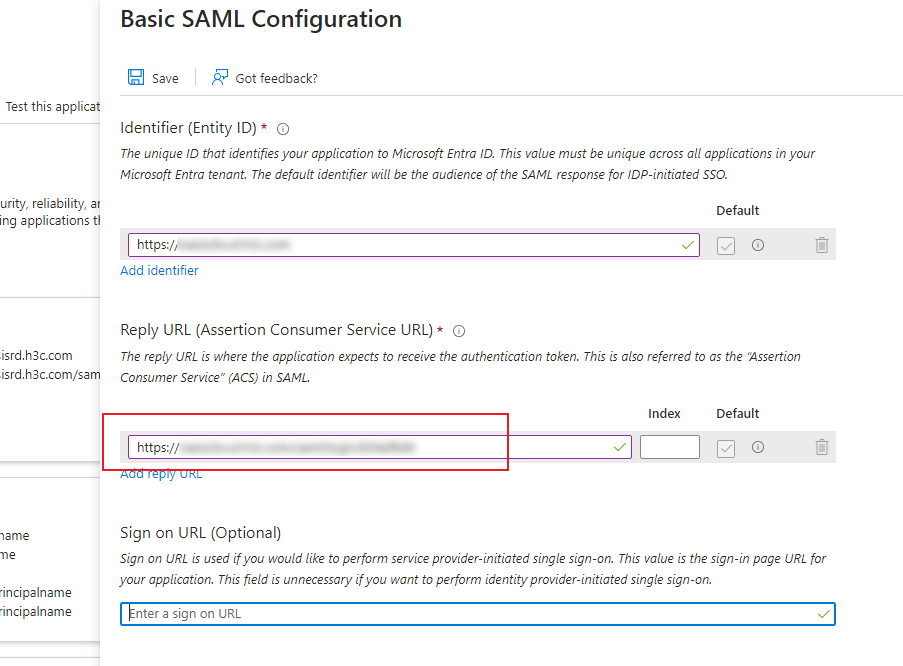Screen dimensions: 903x666
Task: Click the Enter a sign on URL field
Action: tap(477, 614)
